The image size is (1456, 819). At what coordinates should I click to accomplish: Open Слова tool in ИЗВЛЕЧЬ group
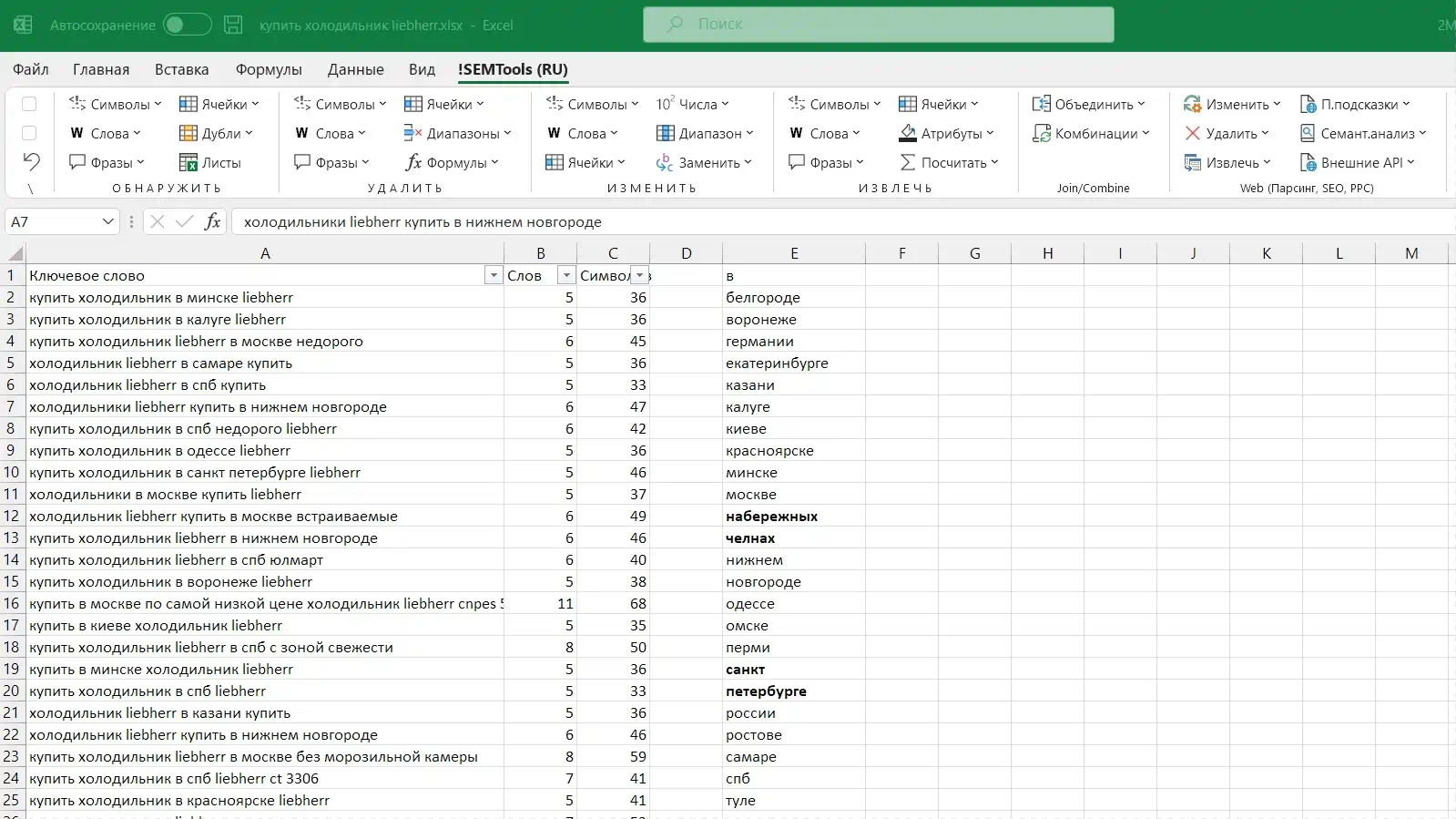(x=824, y=133)
